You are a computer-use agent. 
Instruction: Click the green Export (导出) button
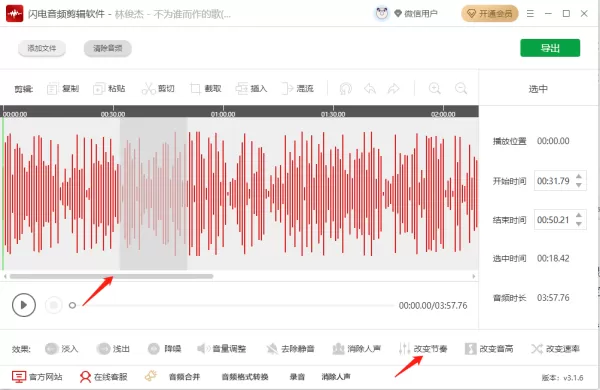coord(550,48)
